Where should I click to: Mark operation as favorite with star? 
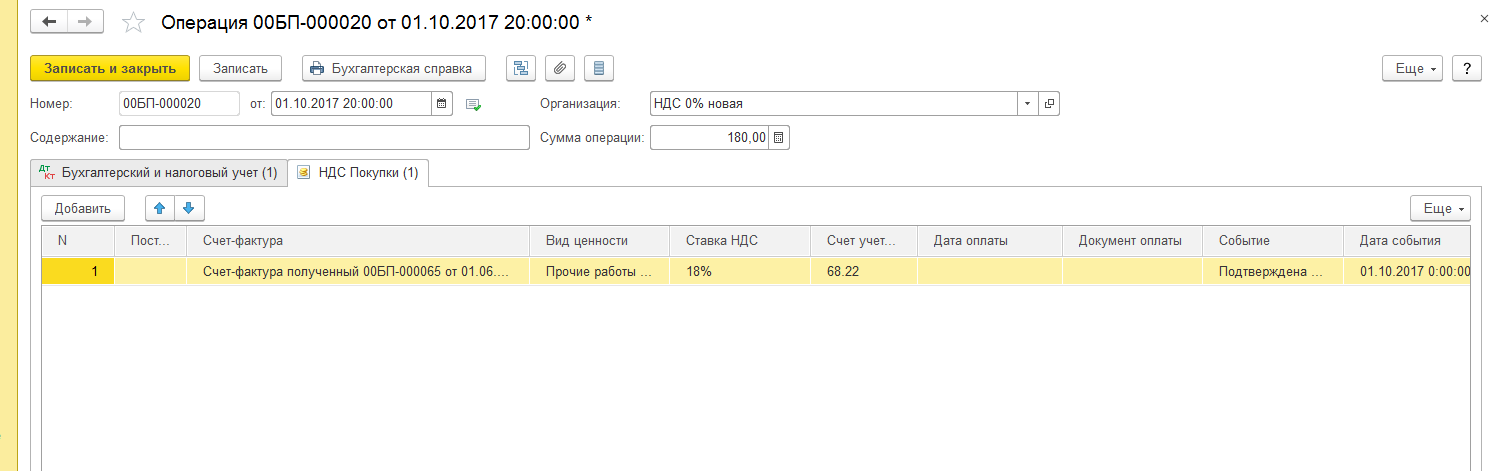[x=132, y=22]
